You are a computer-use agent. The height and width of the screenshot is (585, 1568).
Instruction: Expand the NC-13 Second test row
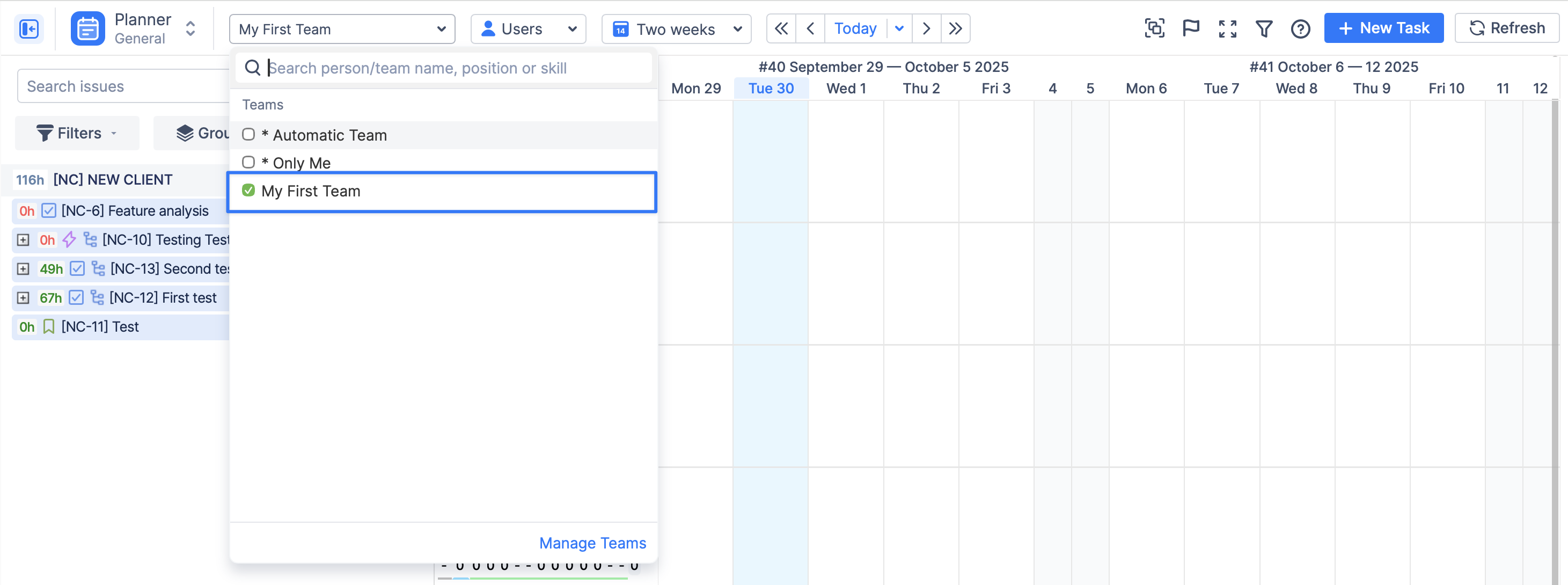[23, 268]
